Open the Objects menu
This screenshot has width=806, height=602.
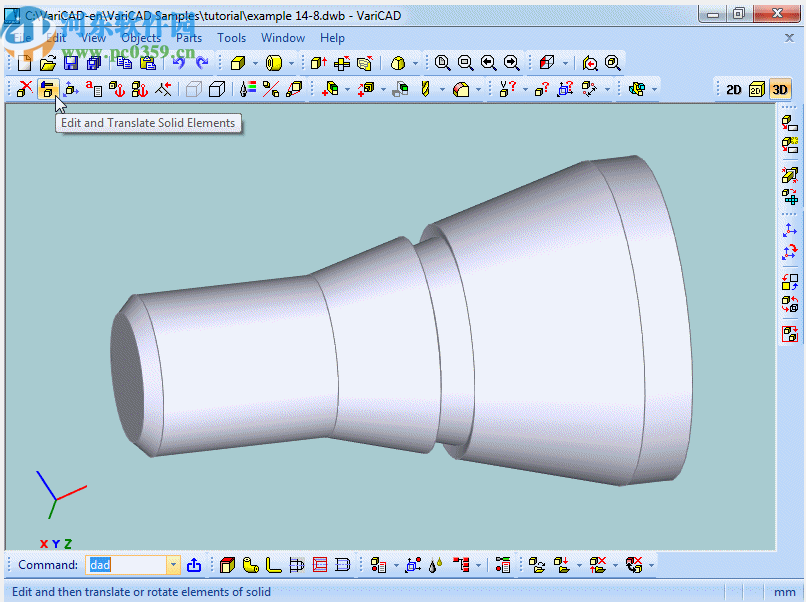pos(141,38)
